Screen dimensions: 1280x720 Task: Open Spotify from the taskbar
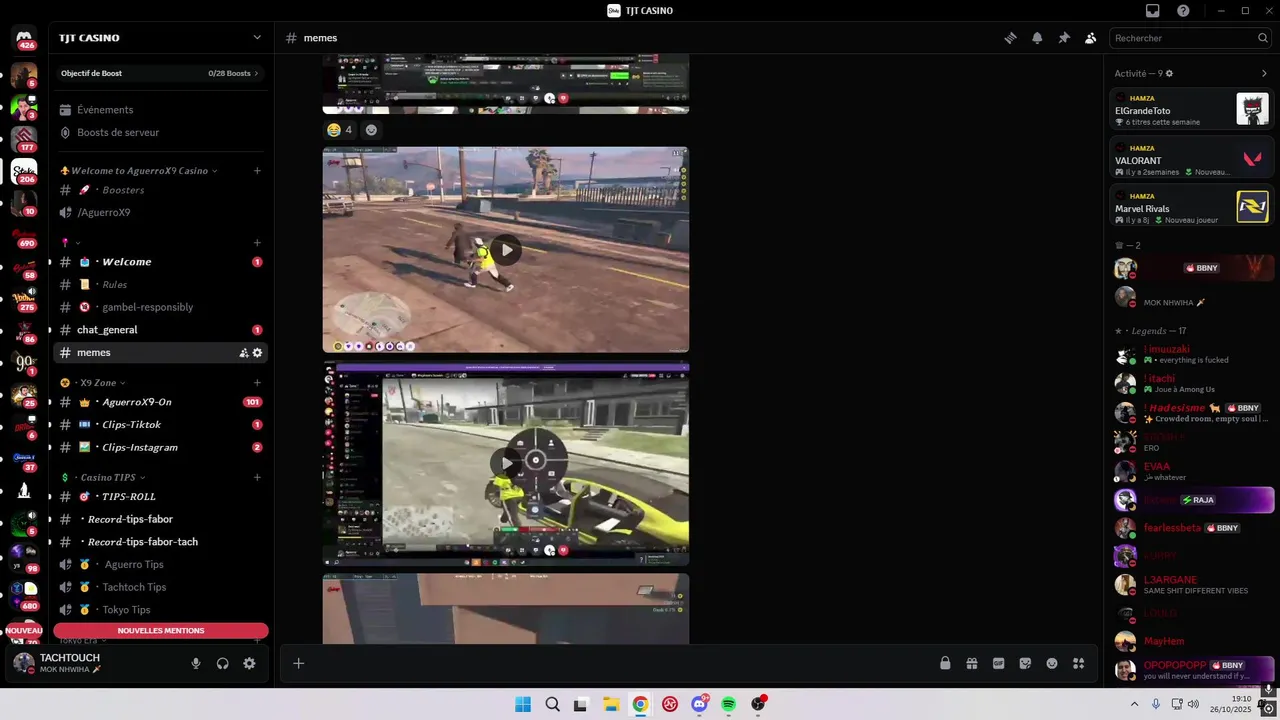click(729, 704)
